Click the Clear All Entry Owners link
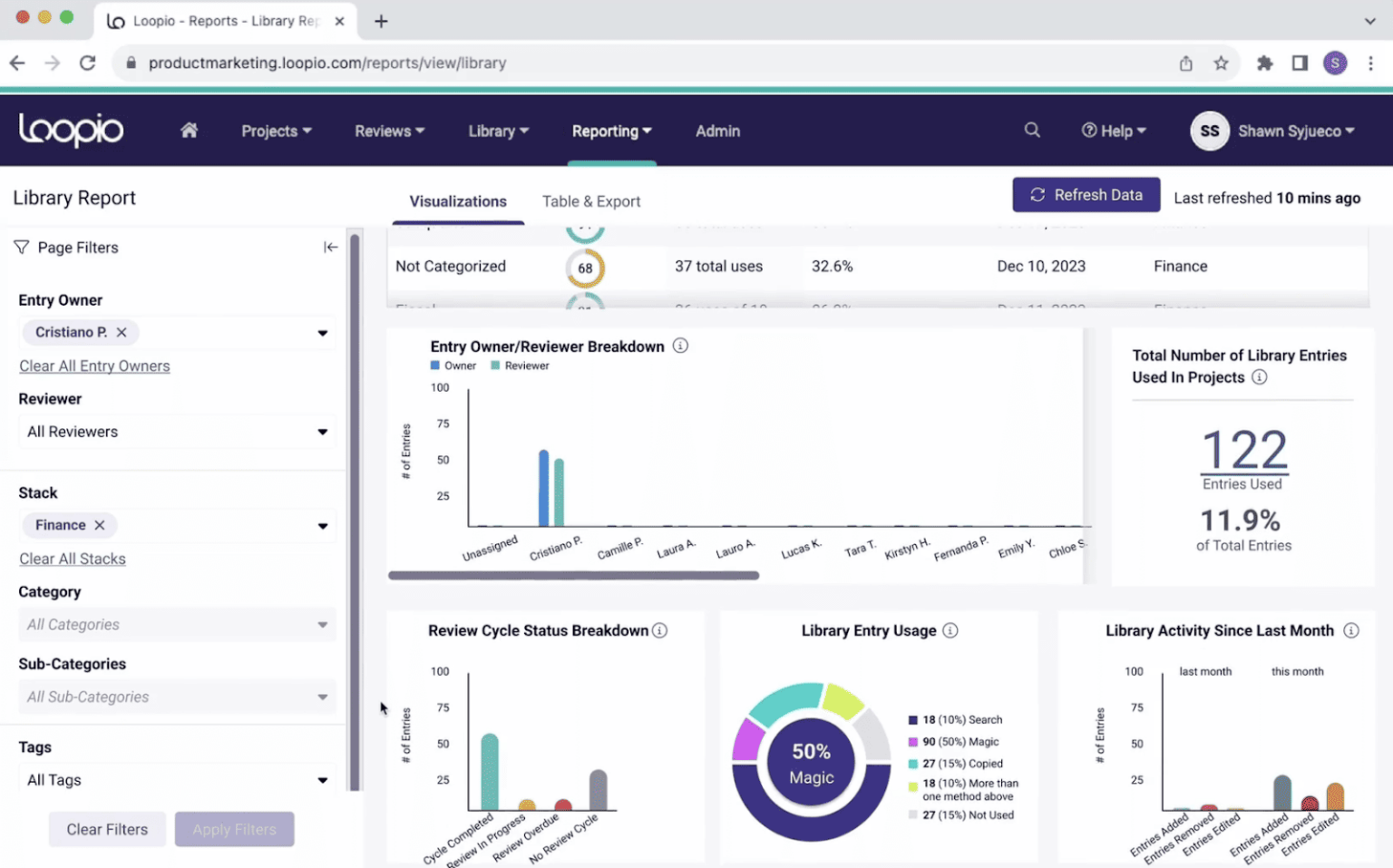This screenshot has height=868, width=1393. click(x=94, y=366)
